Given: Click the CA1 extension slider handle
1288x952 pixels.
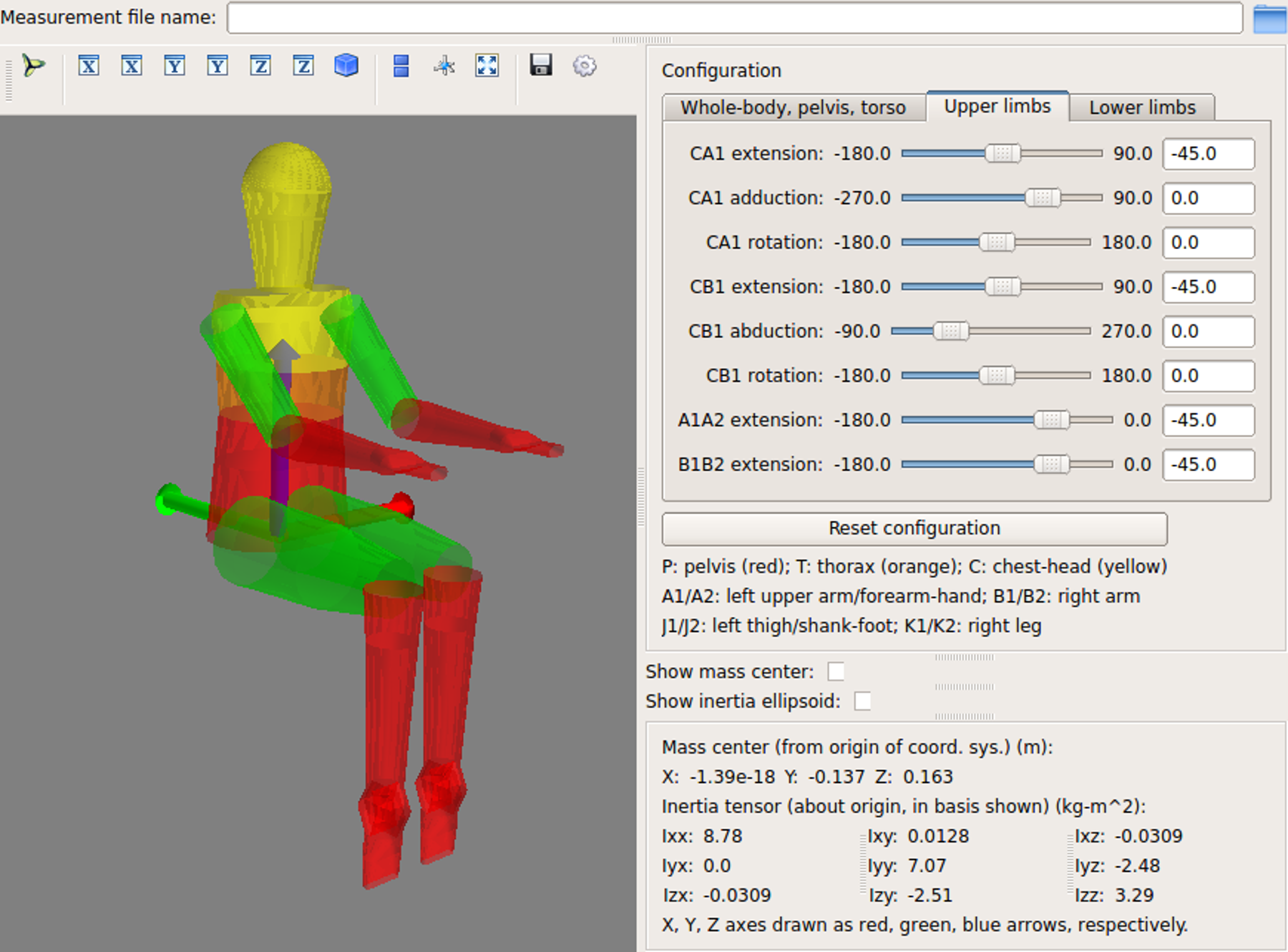Looking at the screenshot, I should click(x=1002, y=153).
